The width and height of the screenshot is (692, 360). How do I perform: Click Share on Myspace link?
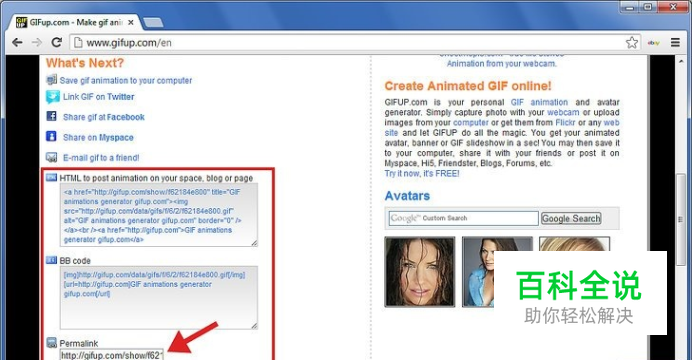point(98,137)
